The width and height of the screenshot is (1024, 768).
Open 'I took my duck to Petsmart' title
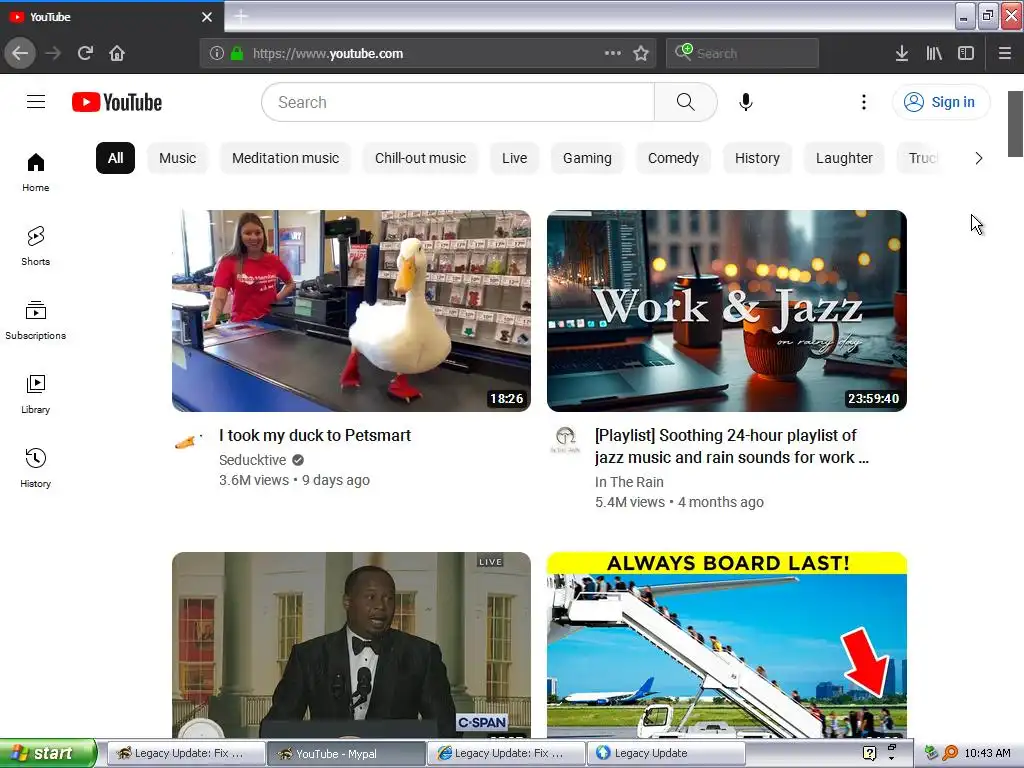[x=315, y=436]
